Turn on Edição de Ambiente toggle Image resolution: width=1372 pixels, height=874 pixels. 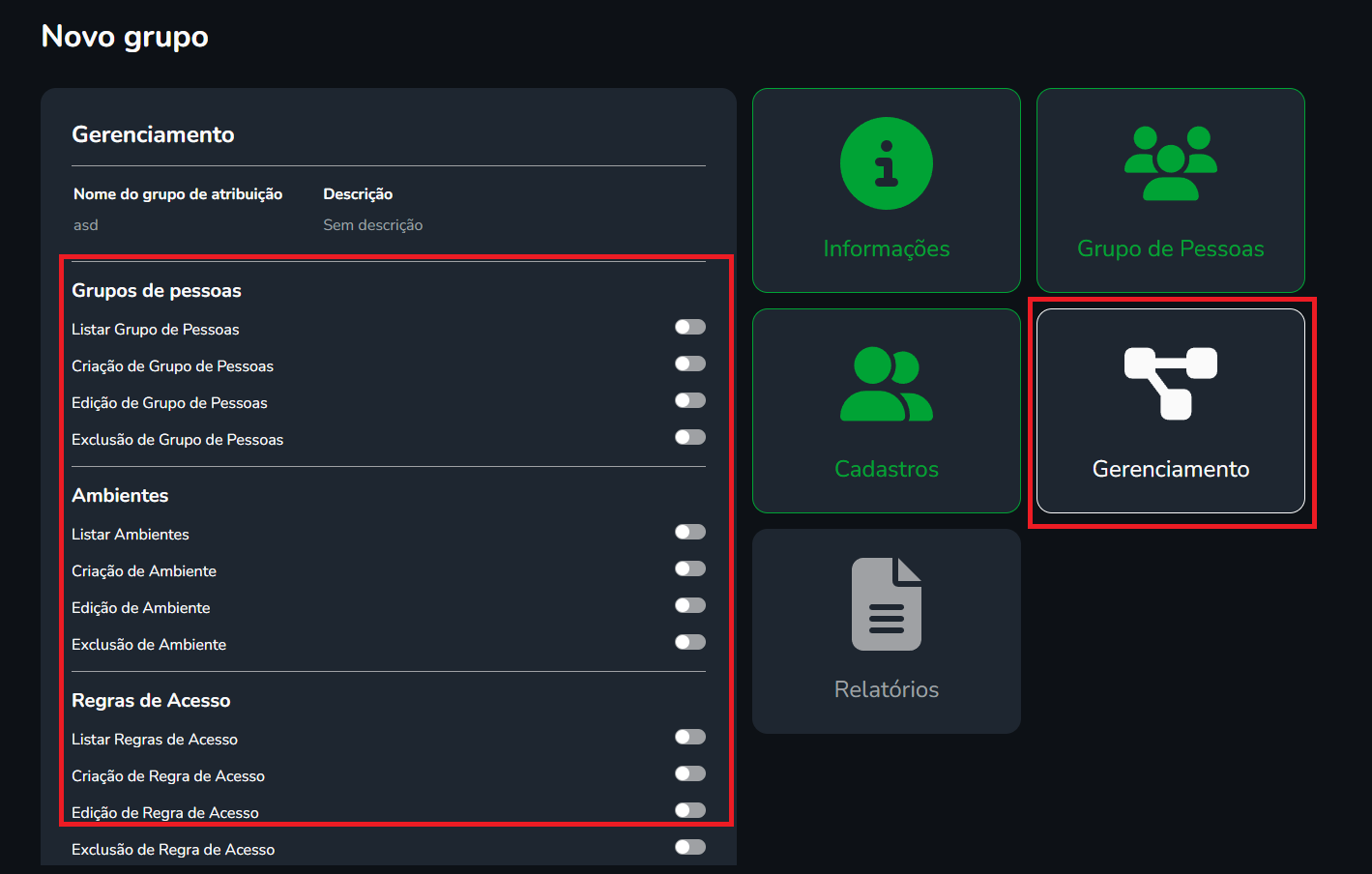point(690,605)
